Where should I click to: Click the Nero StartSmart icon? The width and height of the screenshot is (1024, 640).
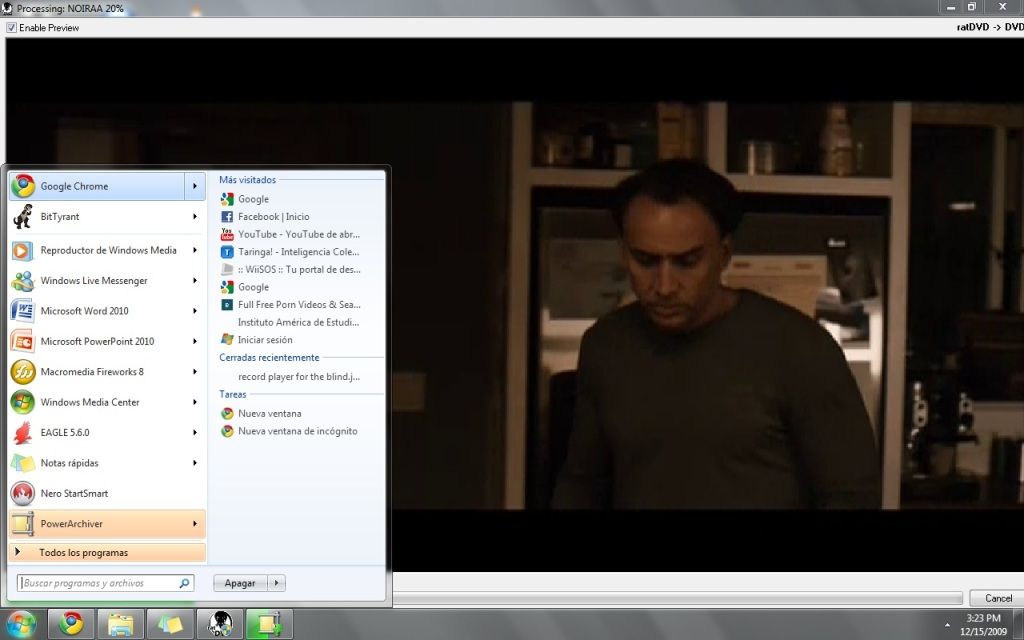pyautogui.click(x=22, y=494)
